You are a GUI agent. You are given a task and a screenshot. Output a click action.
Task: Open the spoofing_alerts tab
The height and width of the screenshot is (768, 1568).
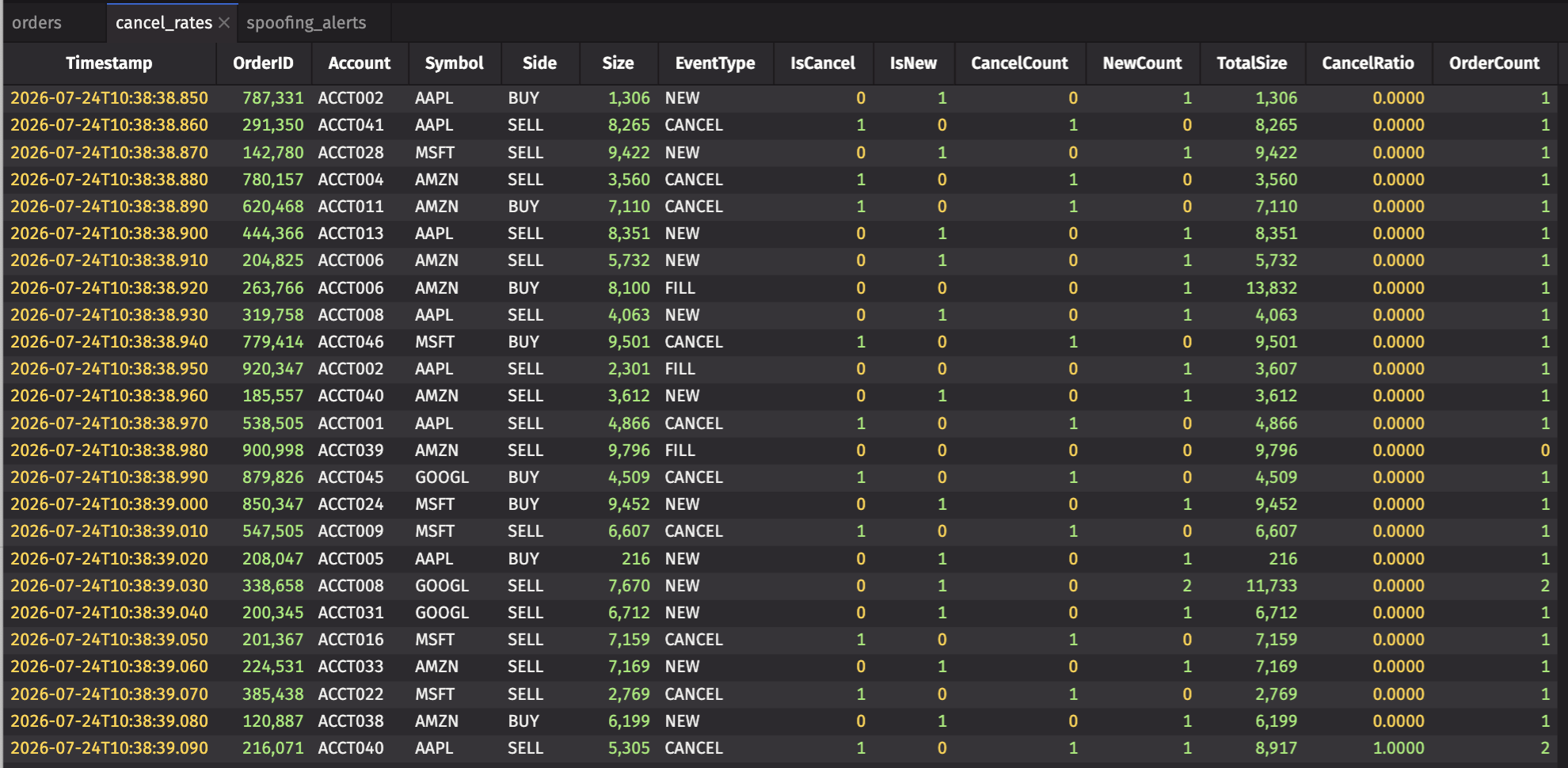tap(306, 22)
